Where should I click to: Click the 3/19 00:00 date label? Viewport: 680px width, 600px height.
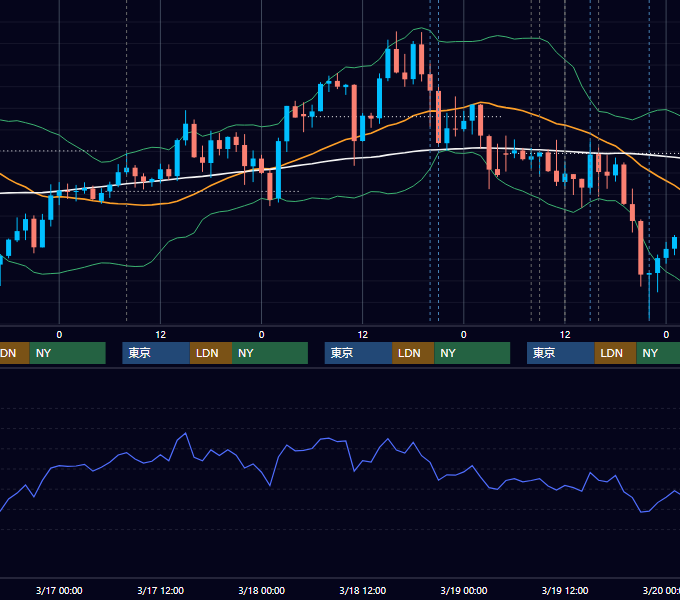pyautogui.click(x=464, y=590)
